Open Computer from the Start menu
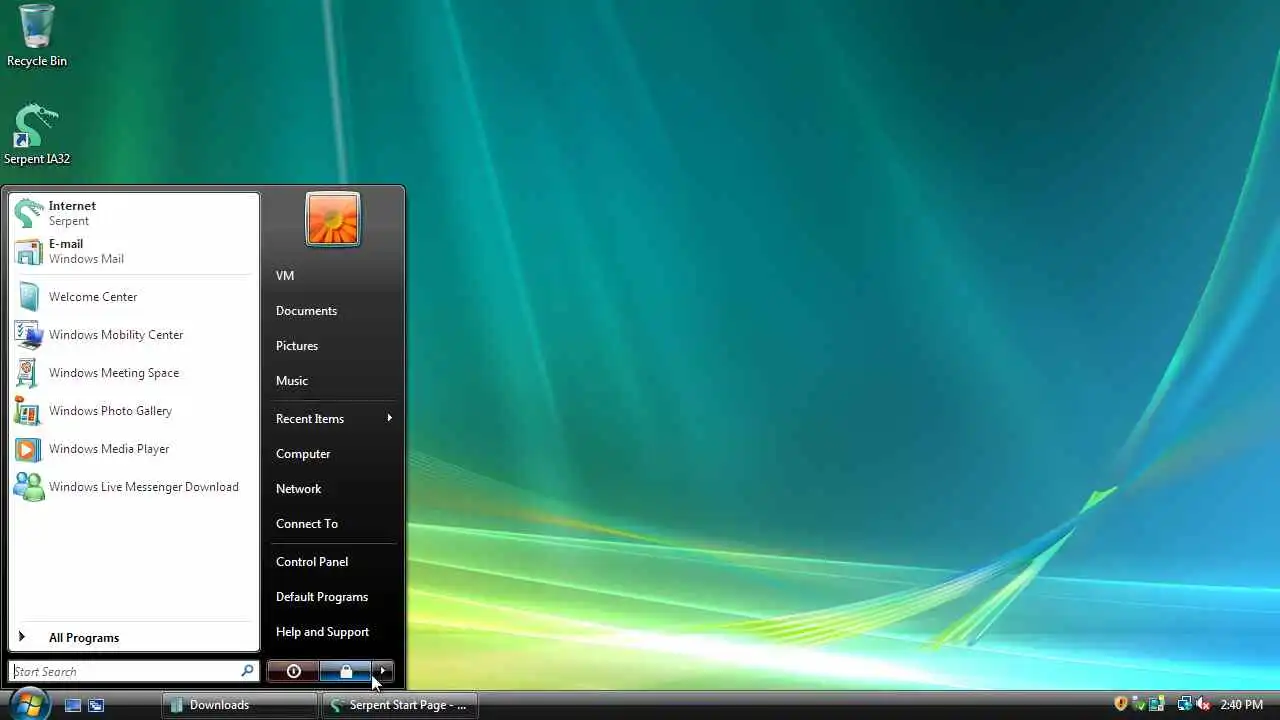 click(x=333, y=454)
